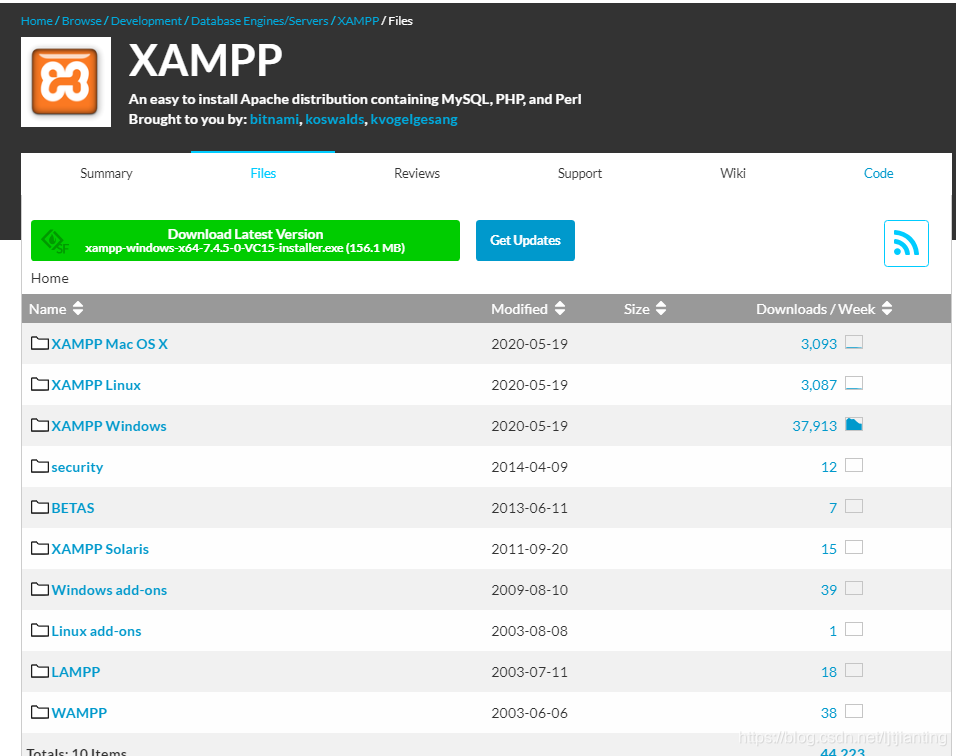Sort the file list by Name

[55, 308]
